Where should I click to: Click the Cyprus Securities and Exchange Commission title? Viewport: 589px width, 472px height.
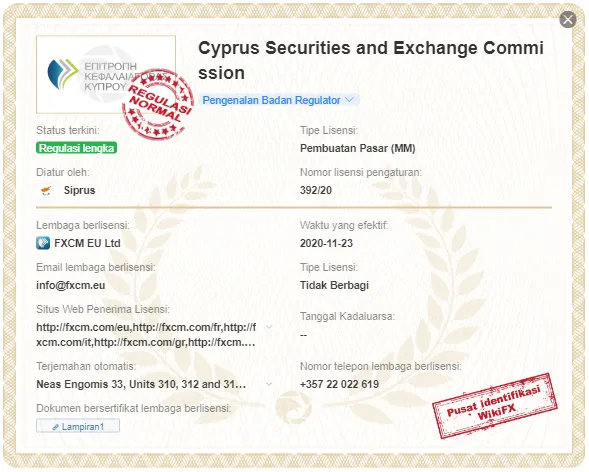click(x=371, y=60)
